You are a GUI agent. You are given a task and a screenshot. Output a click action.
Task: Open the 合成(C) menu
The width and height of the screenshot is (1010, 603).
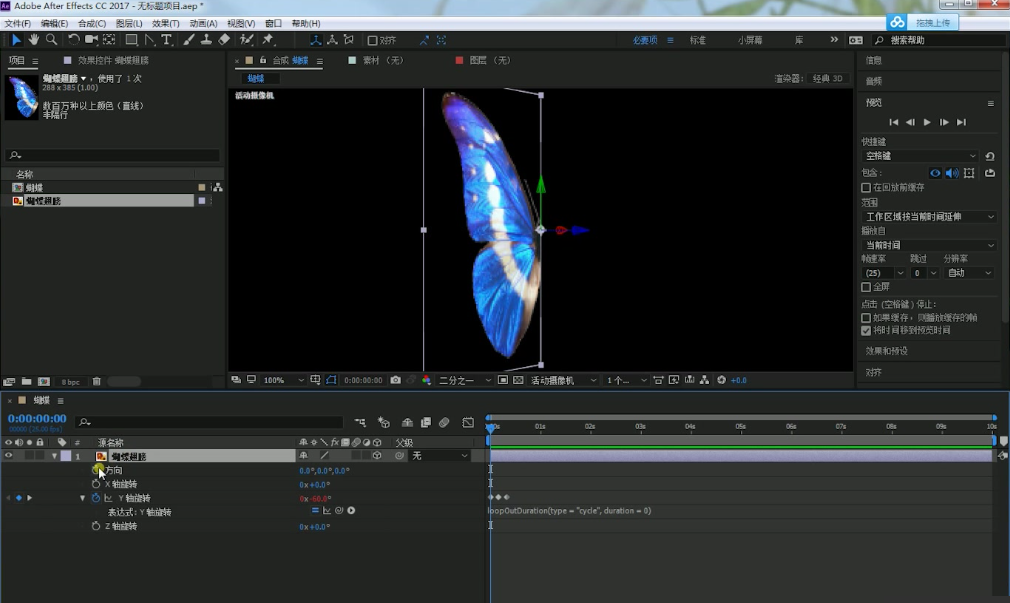tap(92, 23)
